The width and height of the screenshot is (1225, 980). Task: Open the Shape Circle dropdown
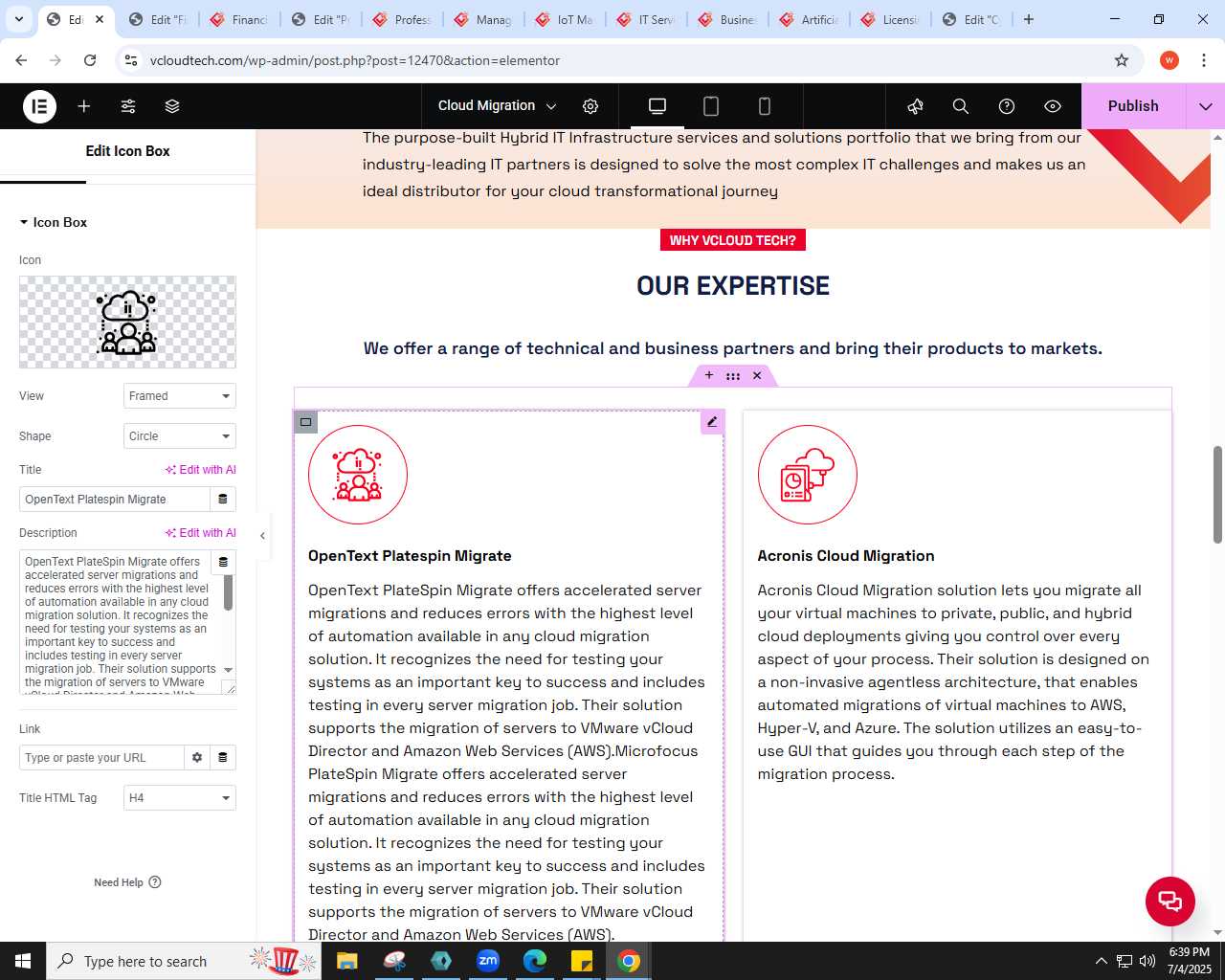180,436
